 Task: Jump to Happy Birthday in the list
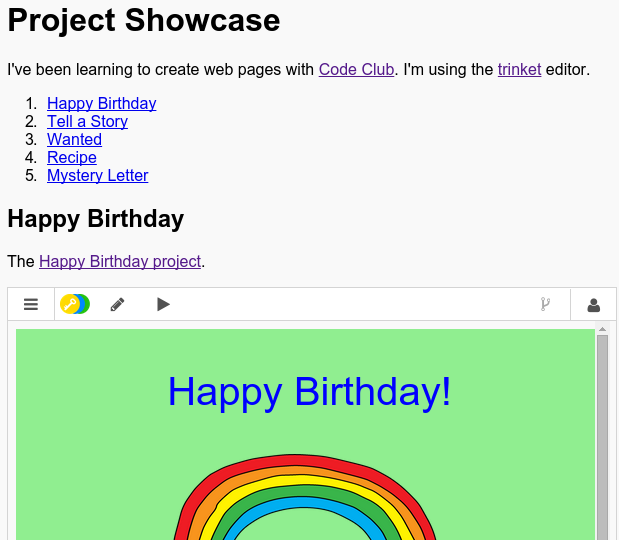101,103
